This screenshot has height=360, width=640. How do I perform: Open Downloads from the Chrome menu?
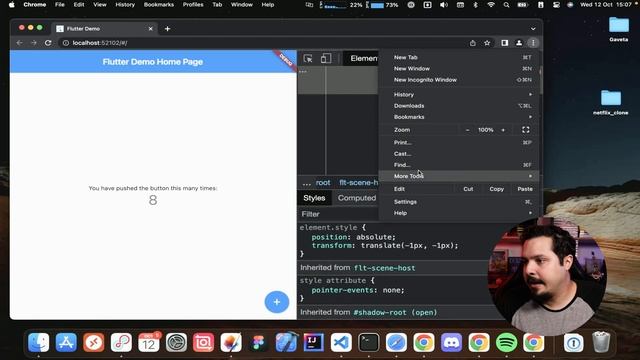pyautogui.click(x=459, y=106)
